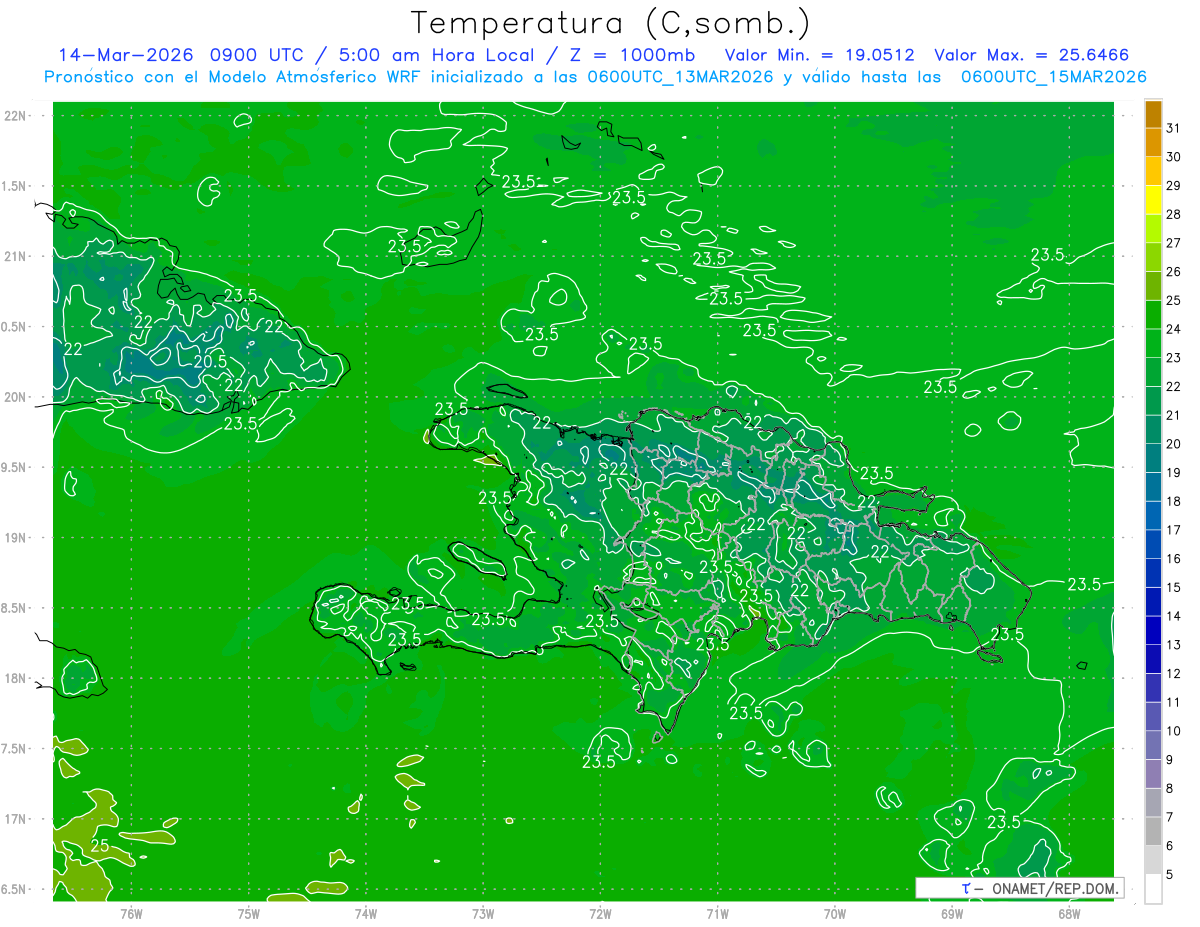The width and height of the screenshot is (1200, 927).
Task: Click the number 21 on the color legend
Action: coord(1174,415)
